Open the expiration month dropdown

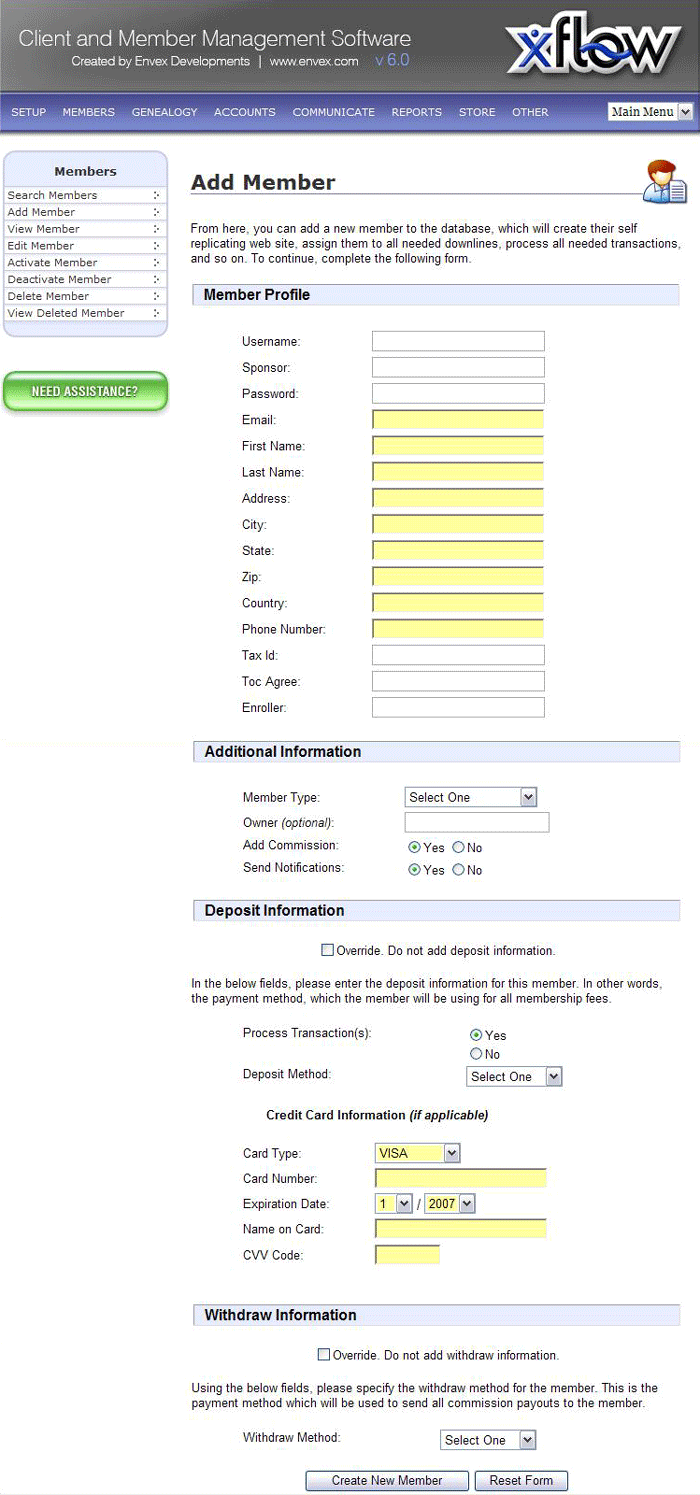394,1204
